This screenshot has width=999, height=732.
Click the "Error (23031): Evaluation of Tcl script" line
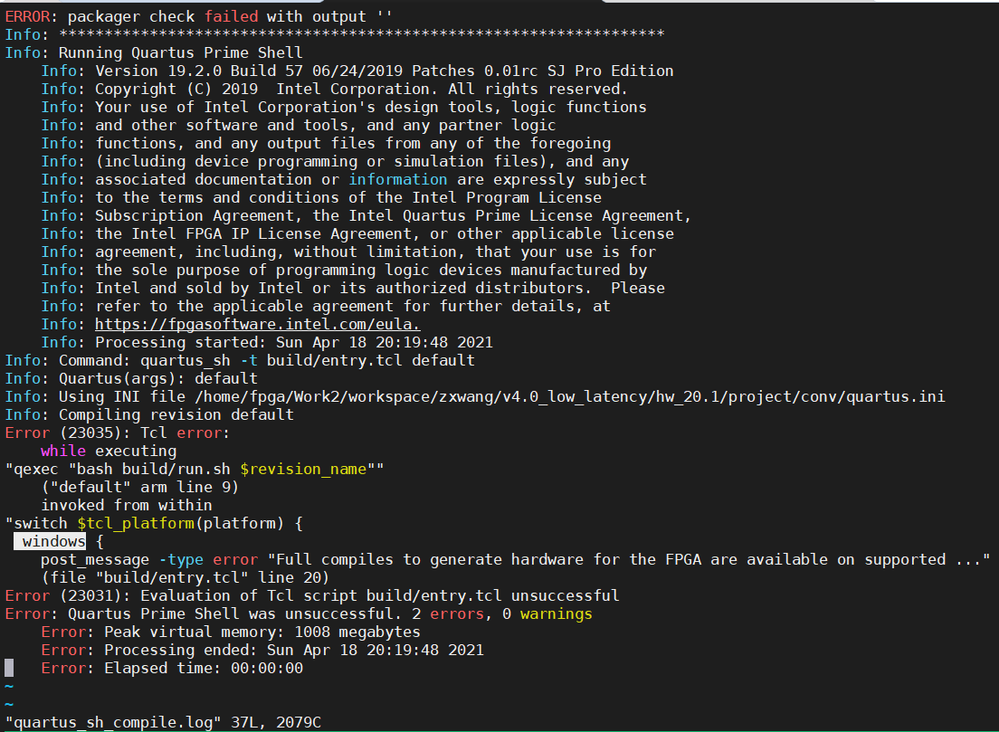click(x=312, y=596)
